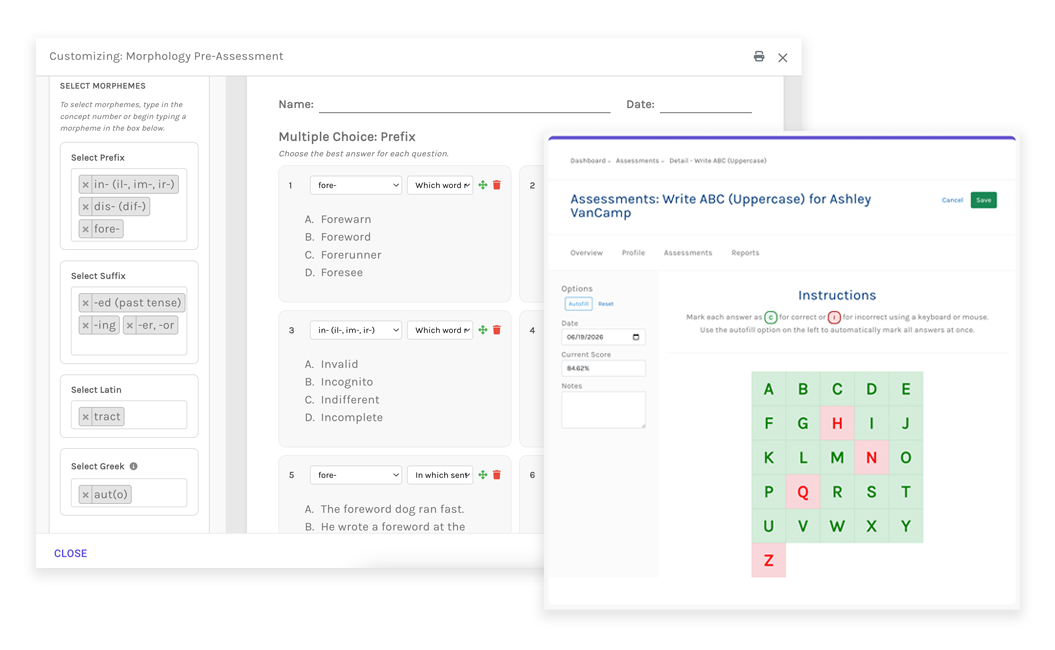Click the green Save button
This screenshot has width=1055, height=650.
coord(983,200)
